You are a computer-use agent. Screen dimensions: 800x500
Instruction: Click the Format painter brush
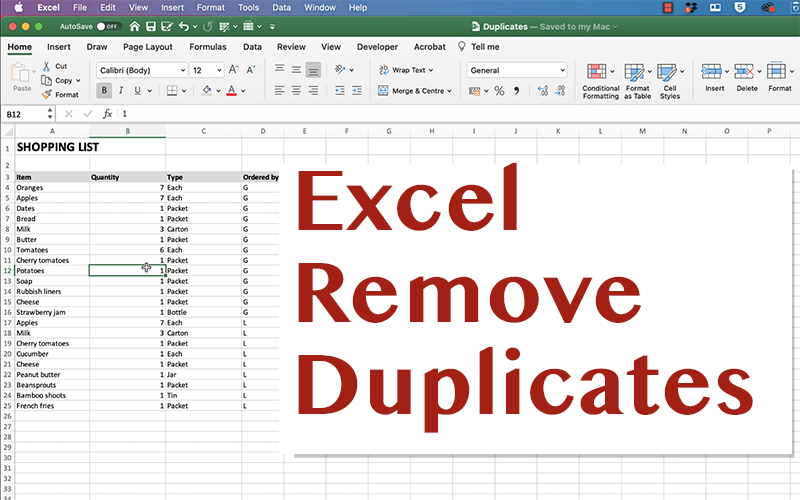tap(47, 94)
